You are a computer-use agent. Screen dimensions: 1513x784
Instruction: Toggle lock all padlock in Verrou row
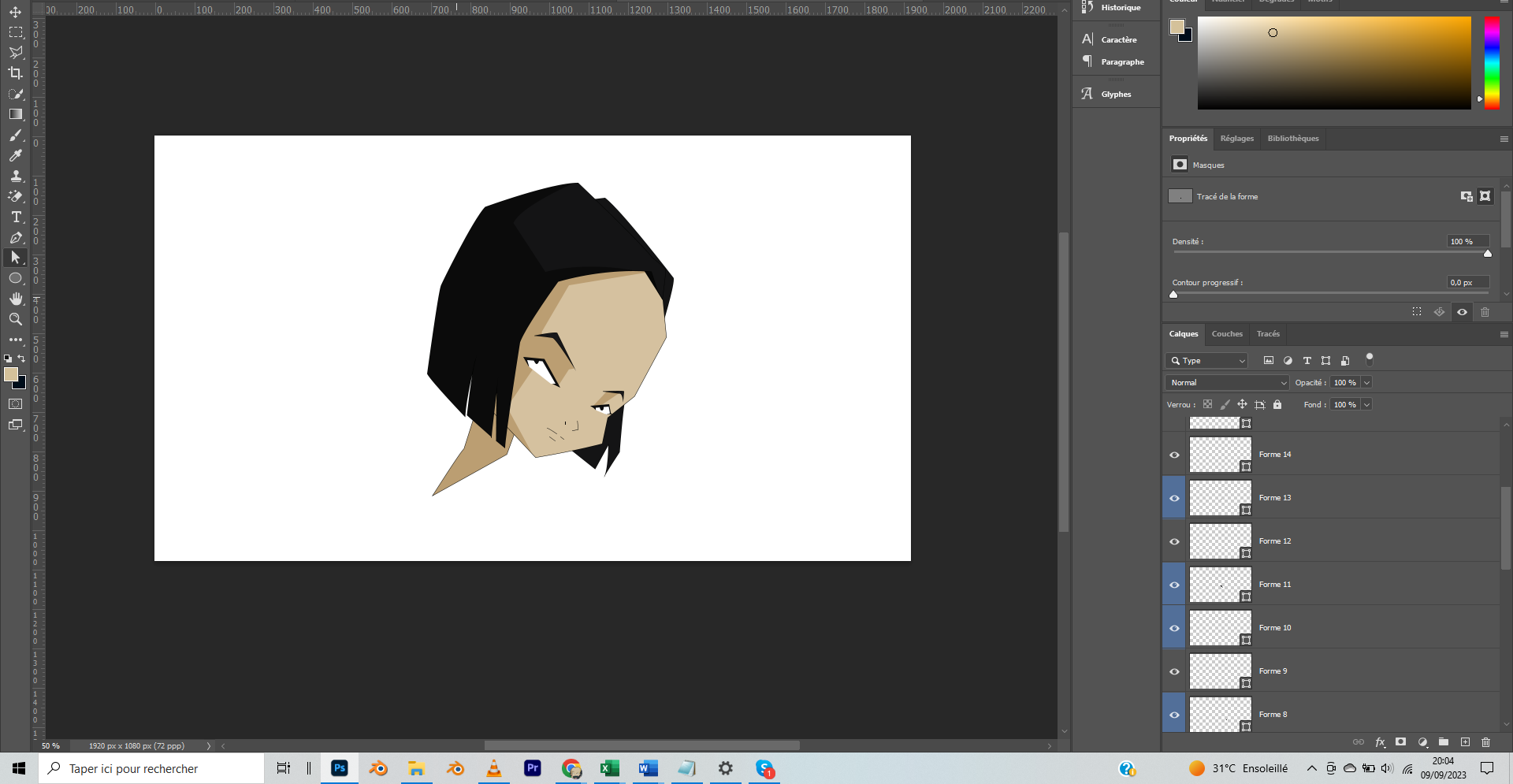point(1277,404)
